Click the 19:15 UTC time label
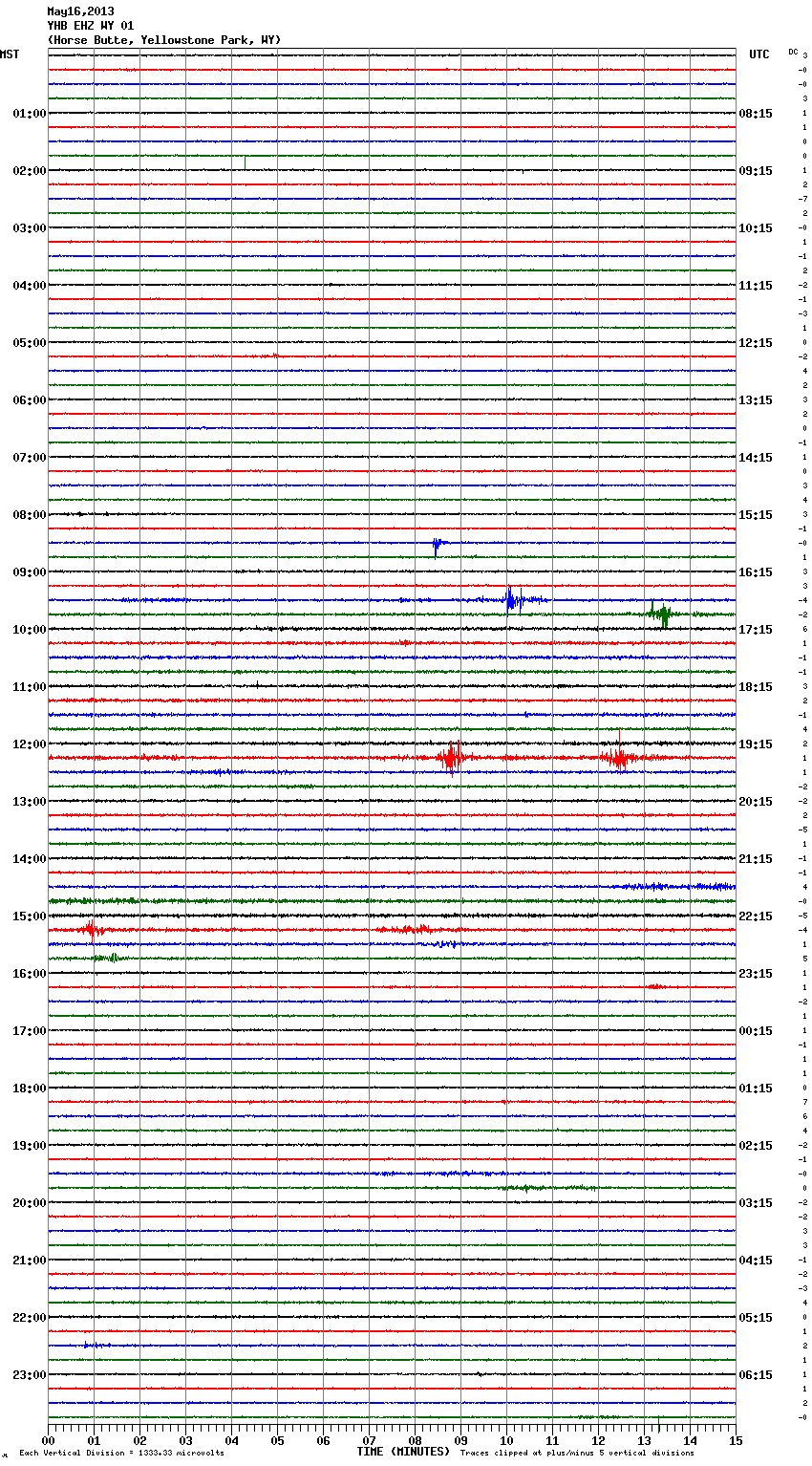This screenshot has height=1466, width=812. pyautogui.click(x=756, y=744)
